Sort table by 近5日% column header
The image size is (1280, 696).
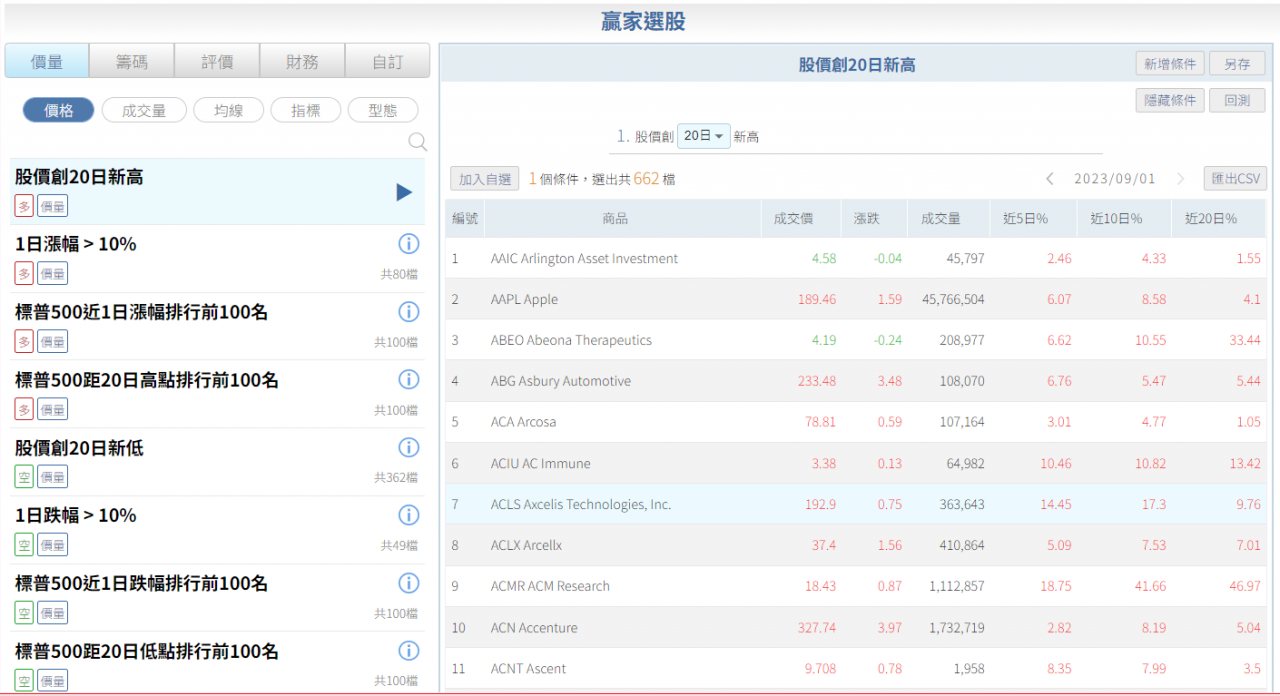click(x=1026, y=218)
